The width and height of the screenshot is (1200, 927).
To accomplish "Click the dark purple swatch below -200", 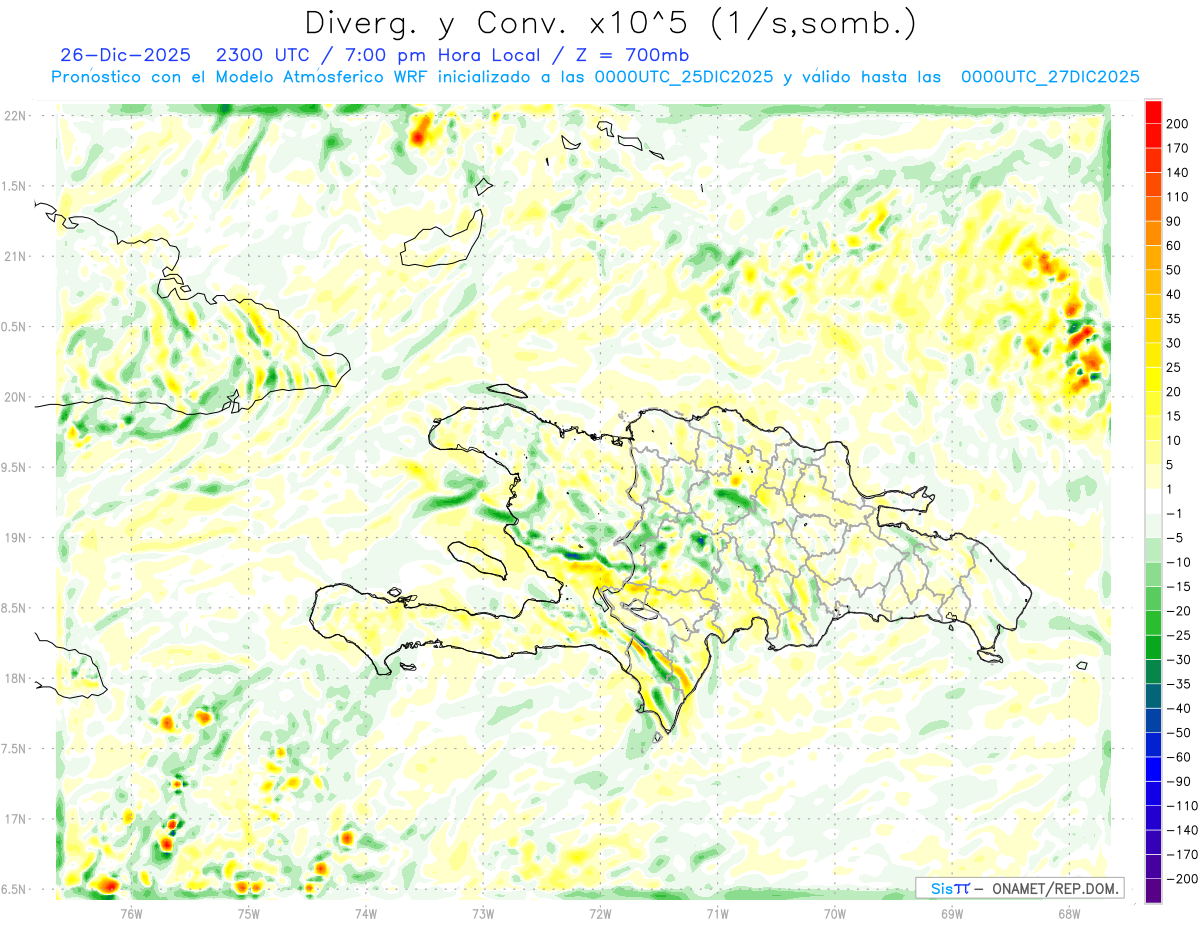I will pos(1153,891).
